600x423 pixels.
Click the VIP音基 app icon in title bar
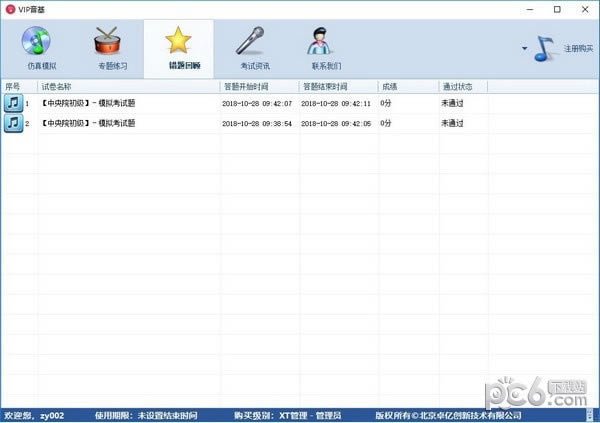point(10,9)
